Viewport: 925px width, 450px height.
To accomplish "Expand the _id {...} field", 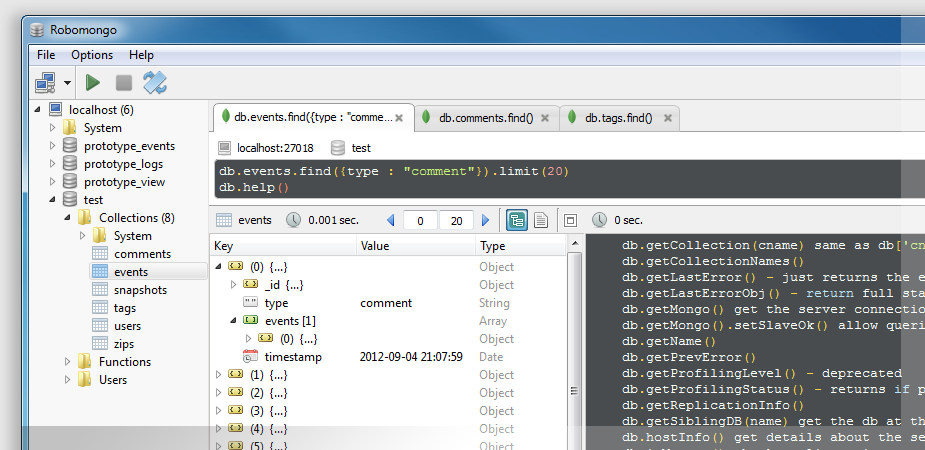I will pyautogui.click(x=233, y=285).
